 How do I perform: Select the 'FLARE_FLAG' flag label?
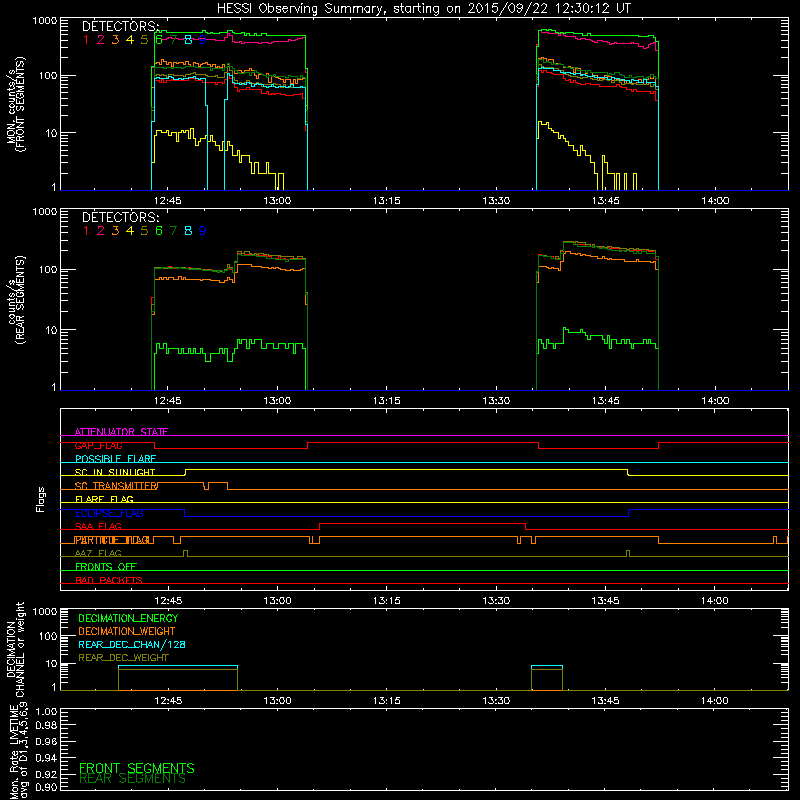click(x=104, y=499)
